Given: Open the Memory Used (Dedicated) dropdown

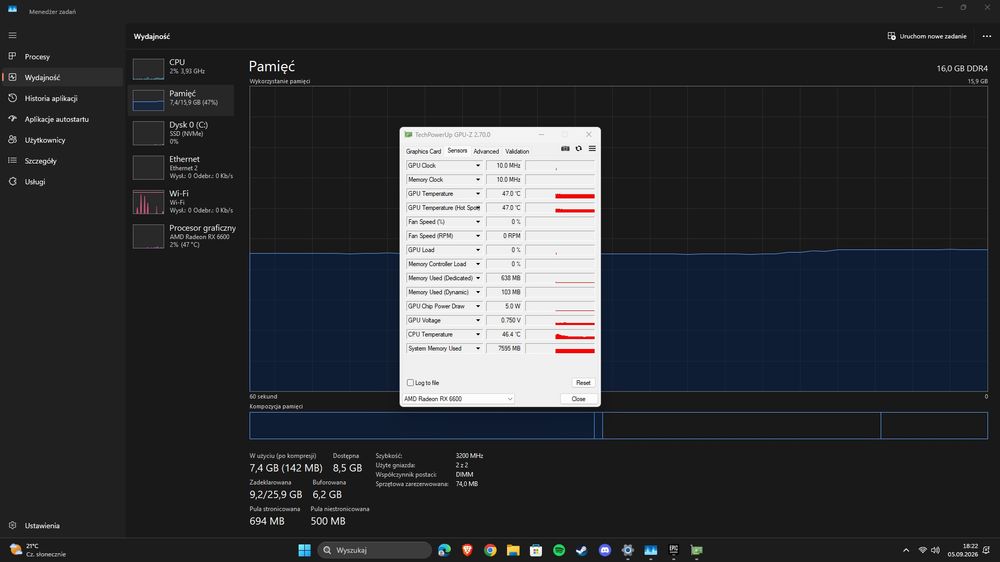Looking at the screenshot, I should click(x=478, y=278).
